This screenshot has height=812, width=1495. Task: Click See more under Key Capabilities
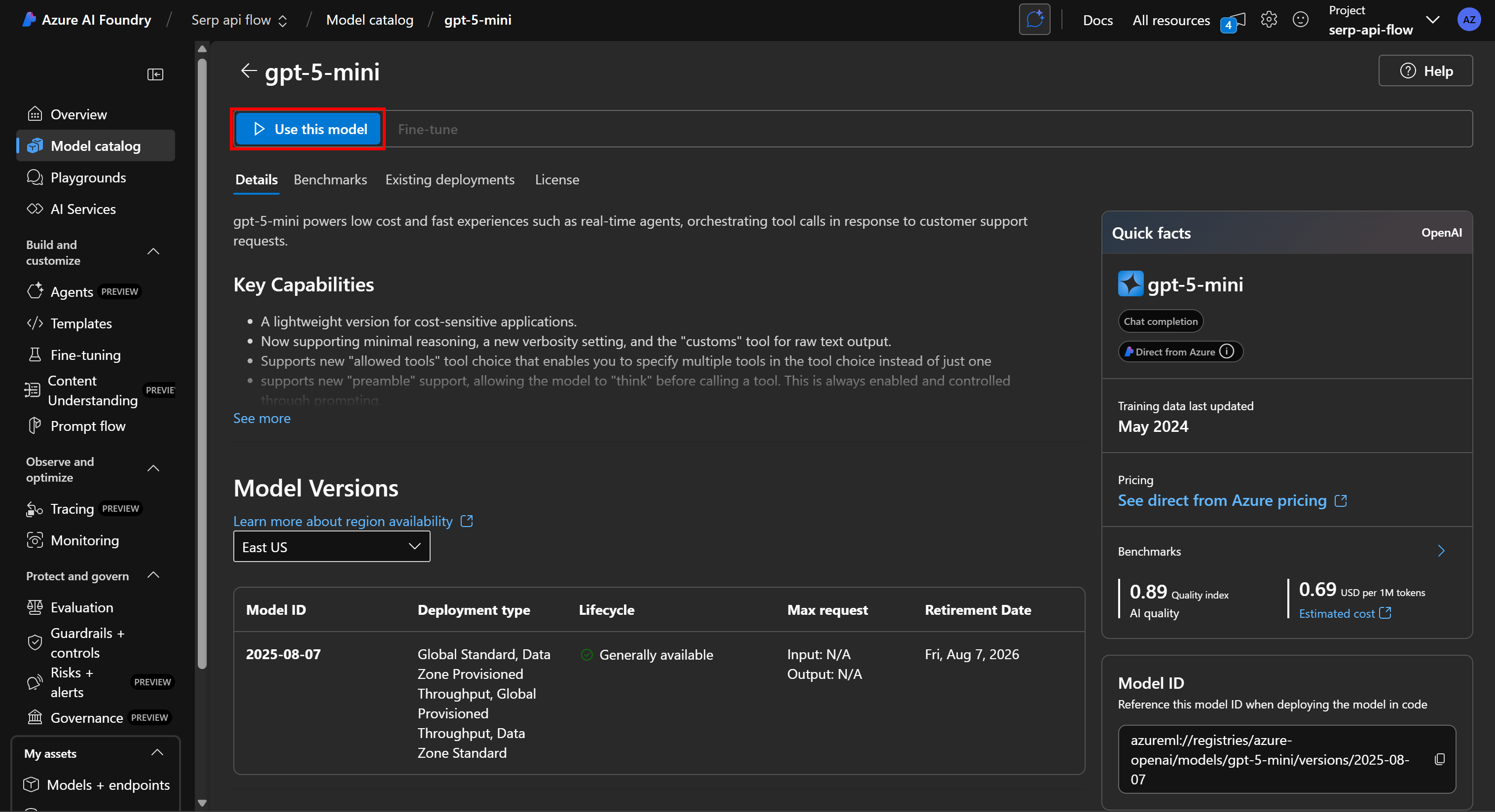coord(262,418)
